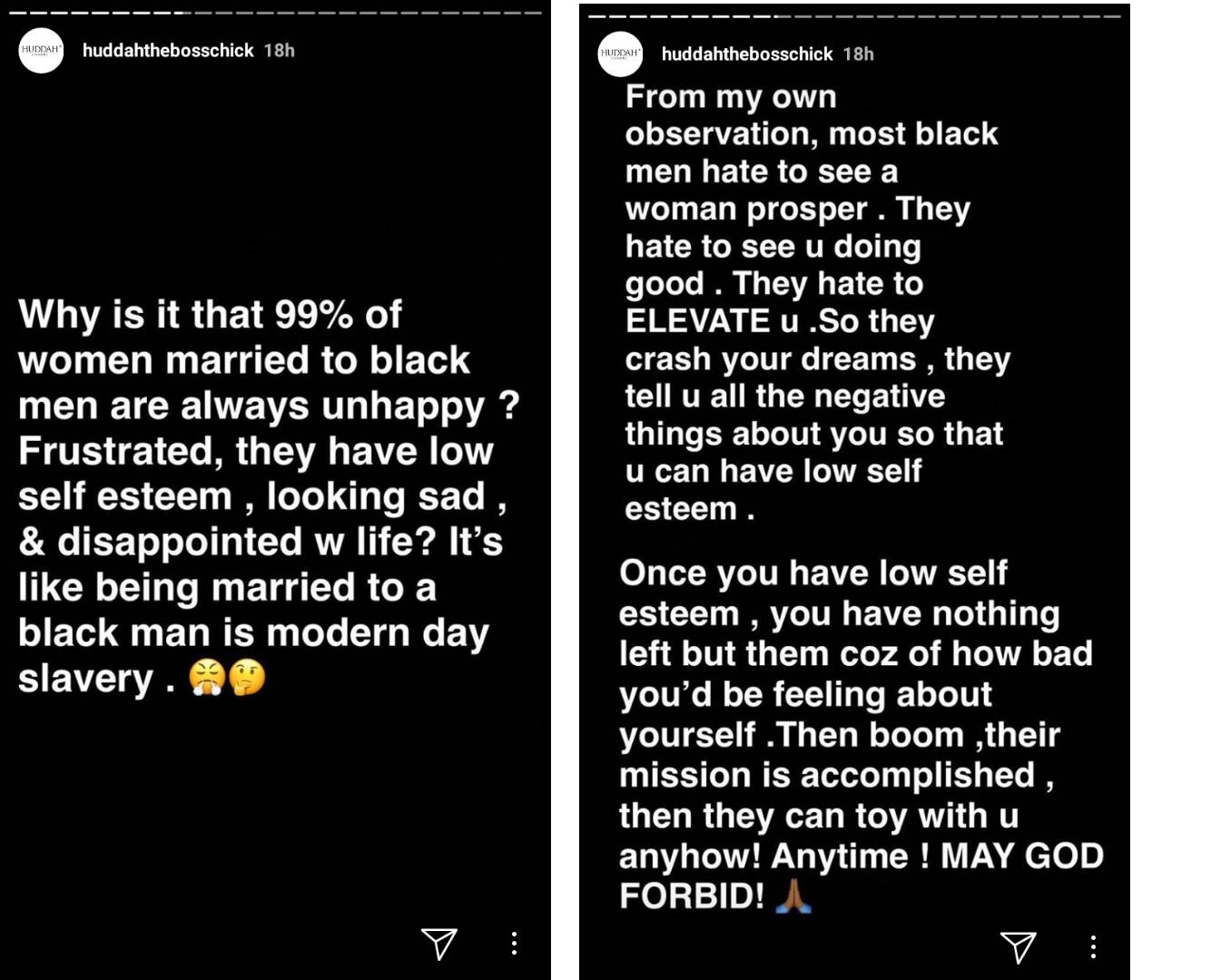Tap the send icon on the left story
The image size is (1211, 980).
(x=438, y=944)
